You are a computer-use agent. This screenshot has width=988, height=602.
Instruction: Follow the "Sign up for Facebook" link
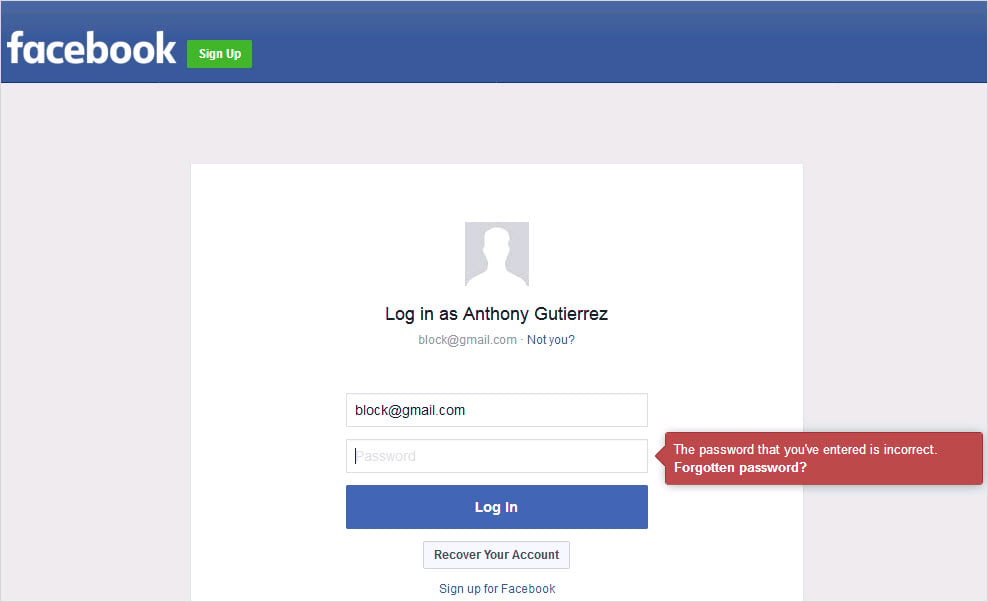pos(497,589)
